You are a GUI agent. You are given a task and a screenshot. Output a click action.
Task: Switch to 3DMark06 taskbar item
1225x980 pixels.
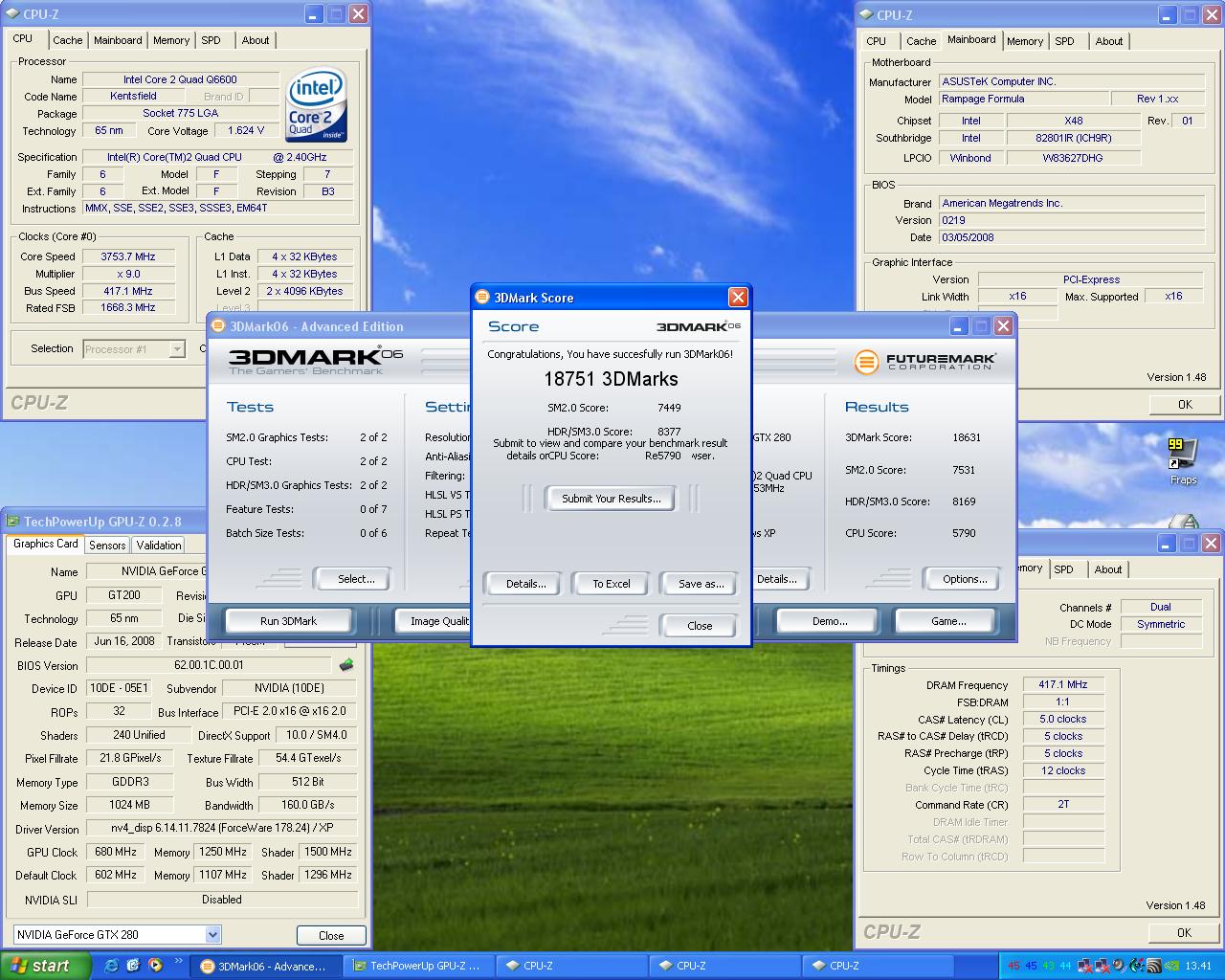pyautogui.click(x=266, y=966)
